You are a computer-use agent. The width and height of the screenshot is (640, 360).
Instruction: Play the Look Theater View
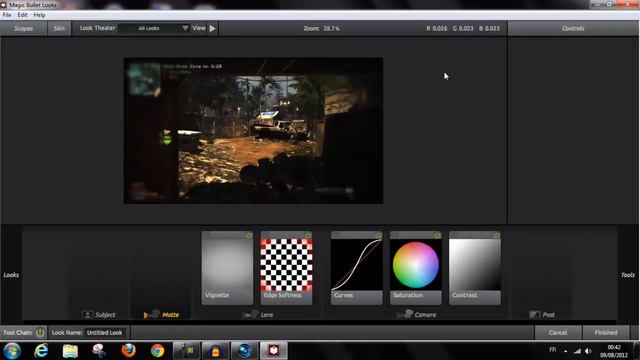212,29
